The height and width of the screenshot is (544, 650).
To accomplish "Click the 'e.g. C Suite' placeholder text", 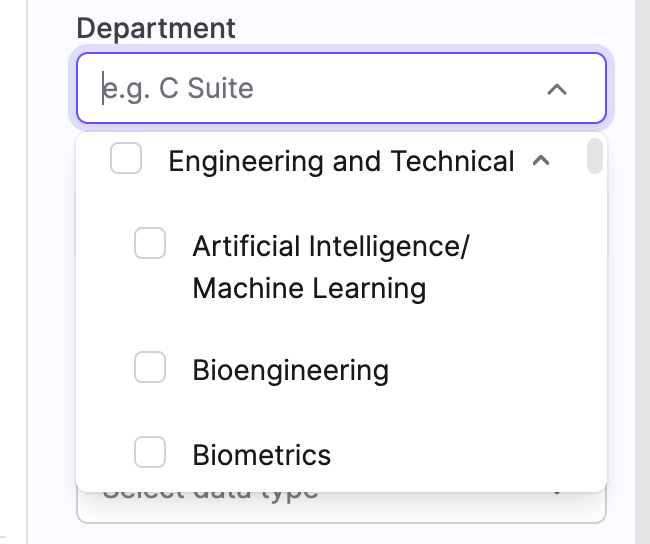I will [180, 89].
